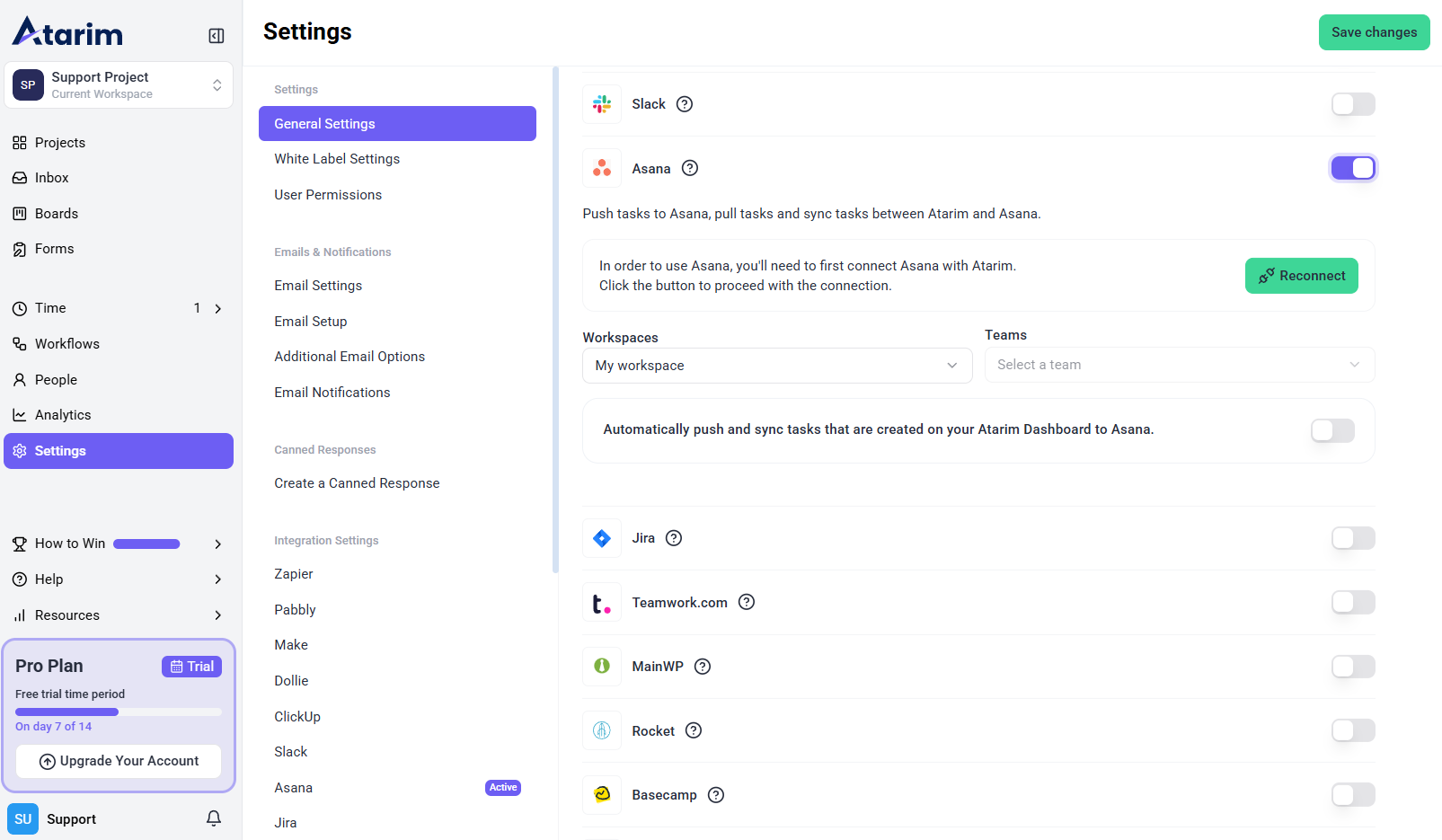Disable the Asana integration toggle
This screenshot has height=840, width=1442.
coord(1352,168)
